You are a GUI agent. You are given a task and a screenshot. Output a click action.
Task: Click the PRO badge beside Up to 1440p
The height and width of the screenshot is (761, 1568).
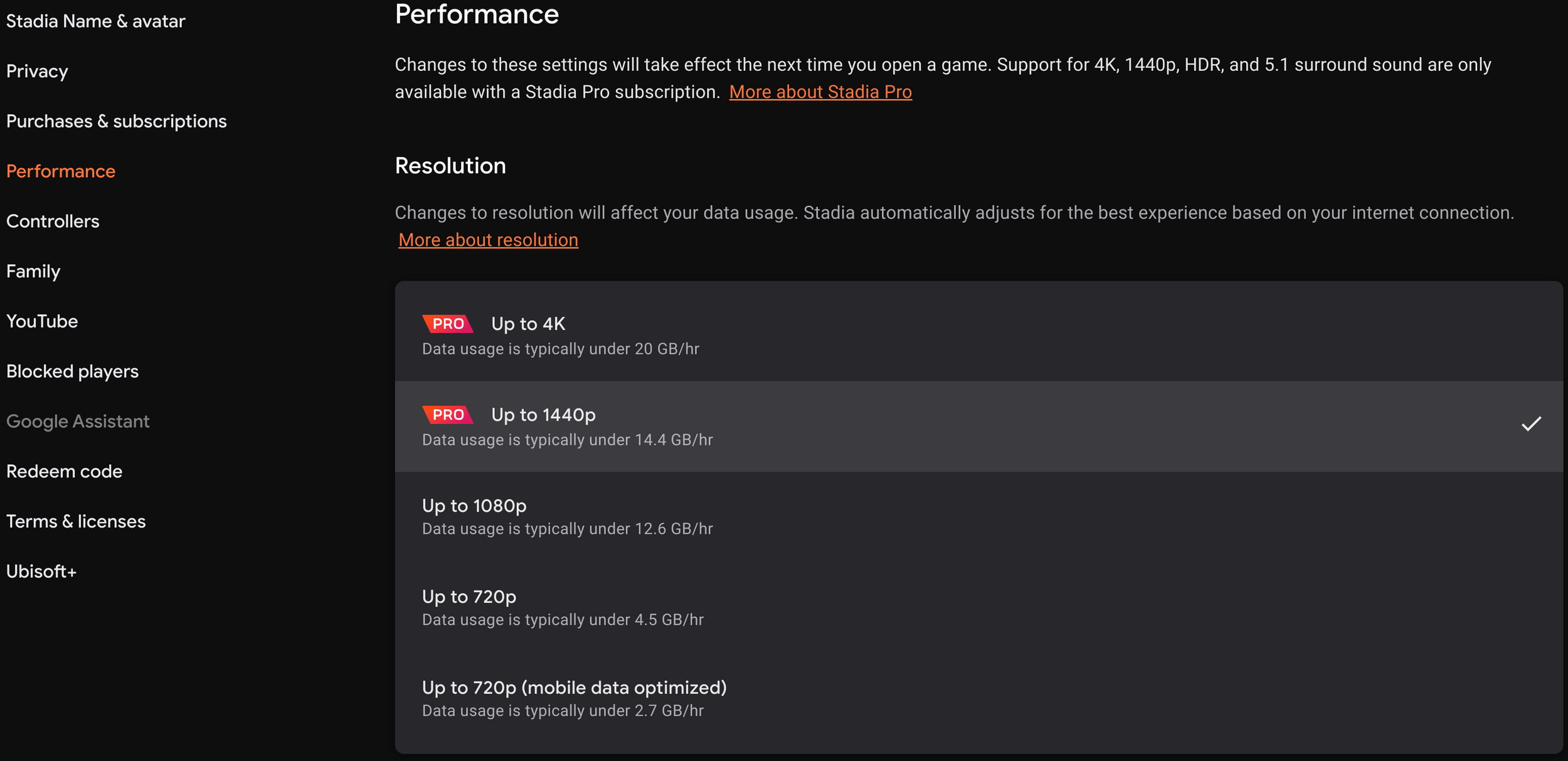448,415
